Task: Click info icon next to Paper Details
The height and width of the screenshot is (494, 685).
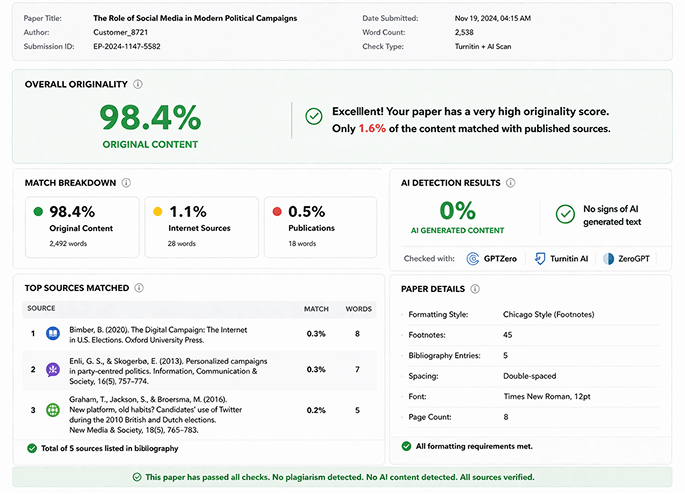Action: [474, 289]
